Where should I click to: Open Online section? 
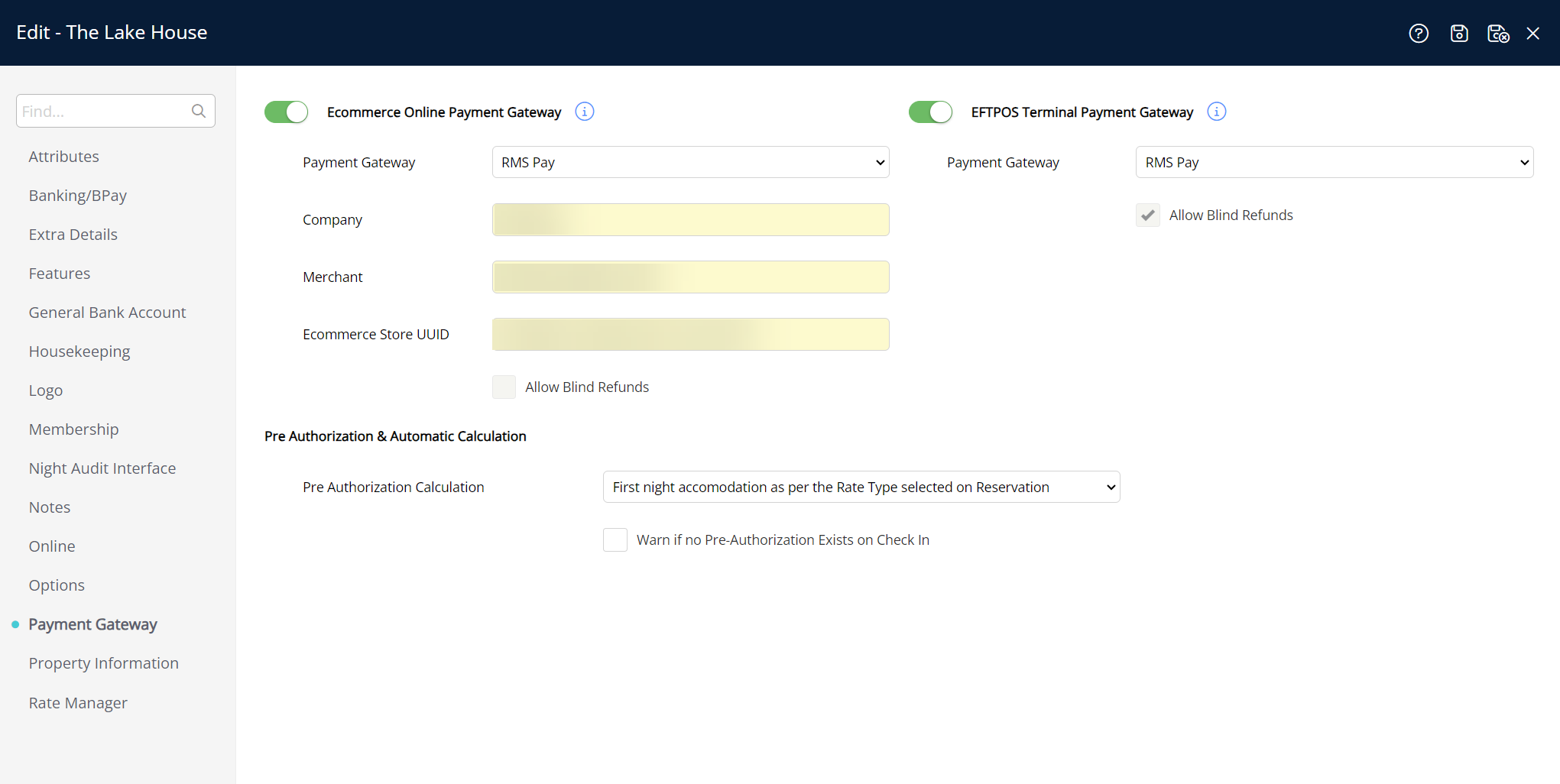point(52,546)
